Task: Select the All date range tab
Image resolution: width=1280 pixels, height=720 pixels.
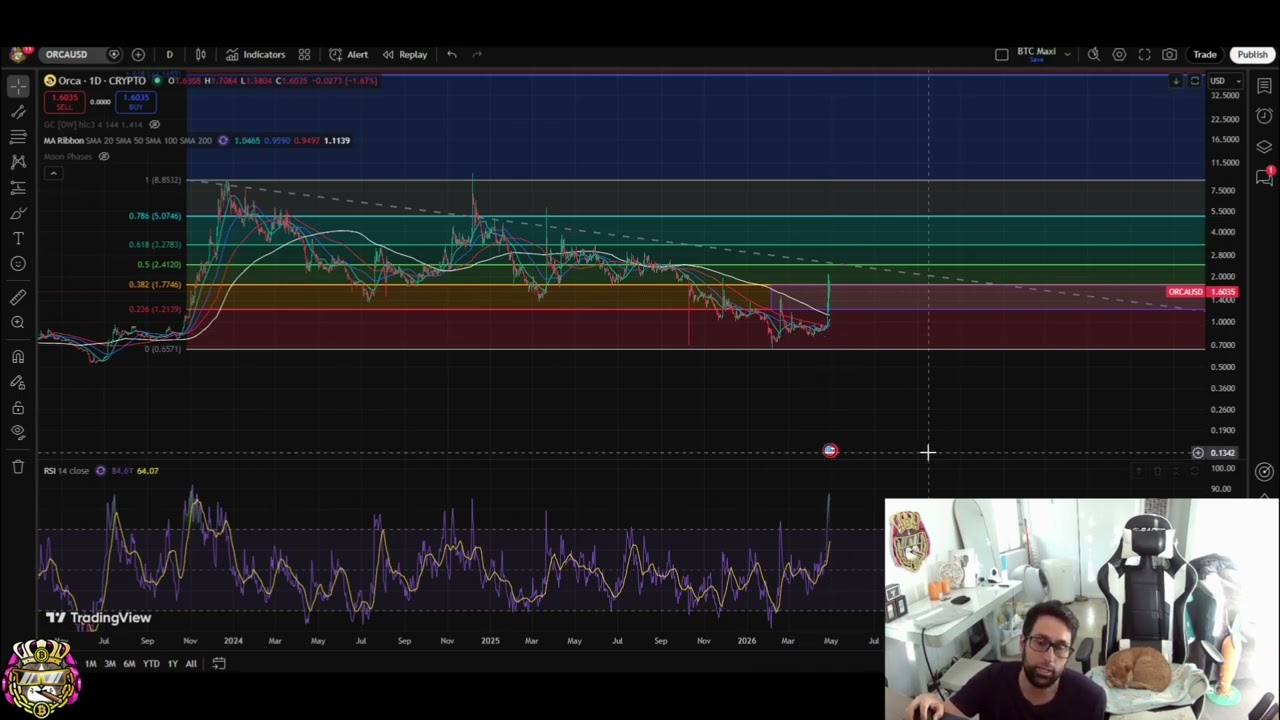Action: click(191, 663)
